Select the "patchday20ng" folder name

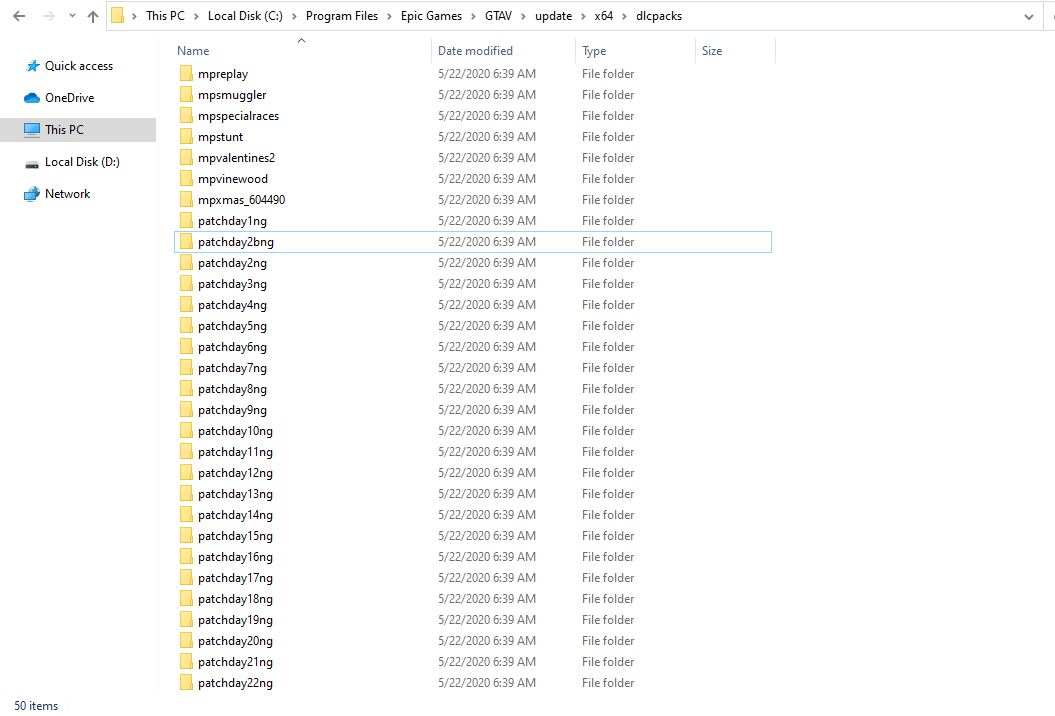click(x=235, y=641)
